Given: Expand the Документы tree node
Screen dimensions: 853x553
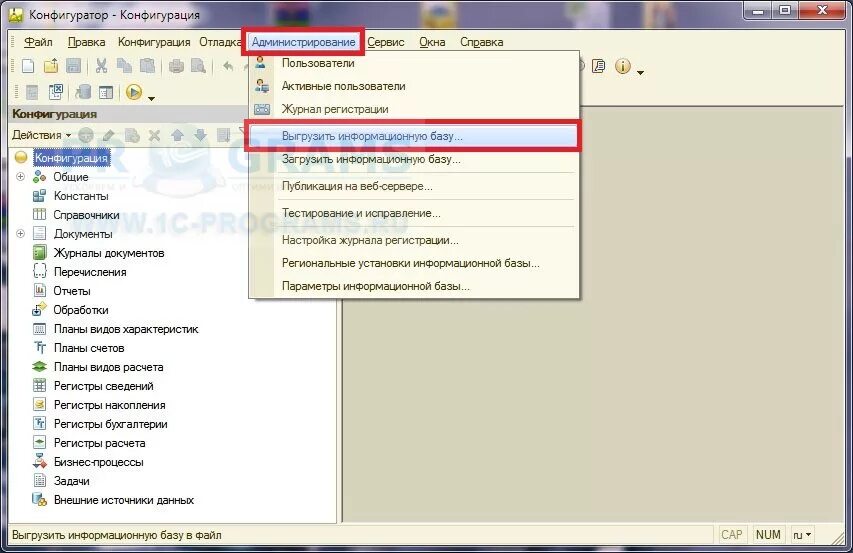Looking at the screenshot, I should click(21, 234).
